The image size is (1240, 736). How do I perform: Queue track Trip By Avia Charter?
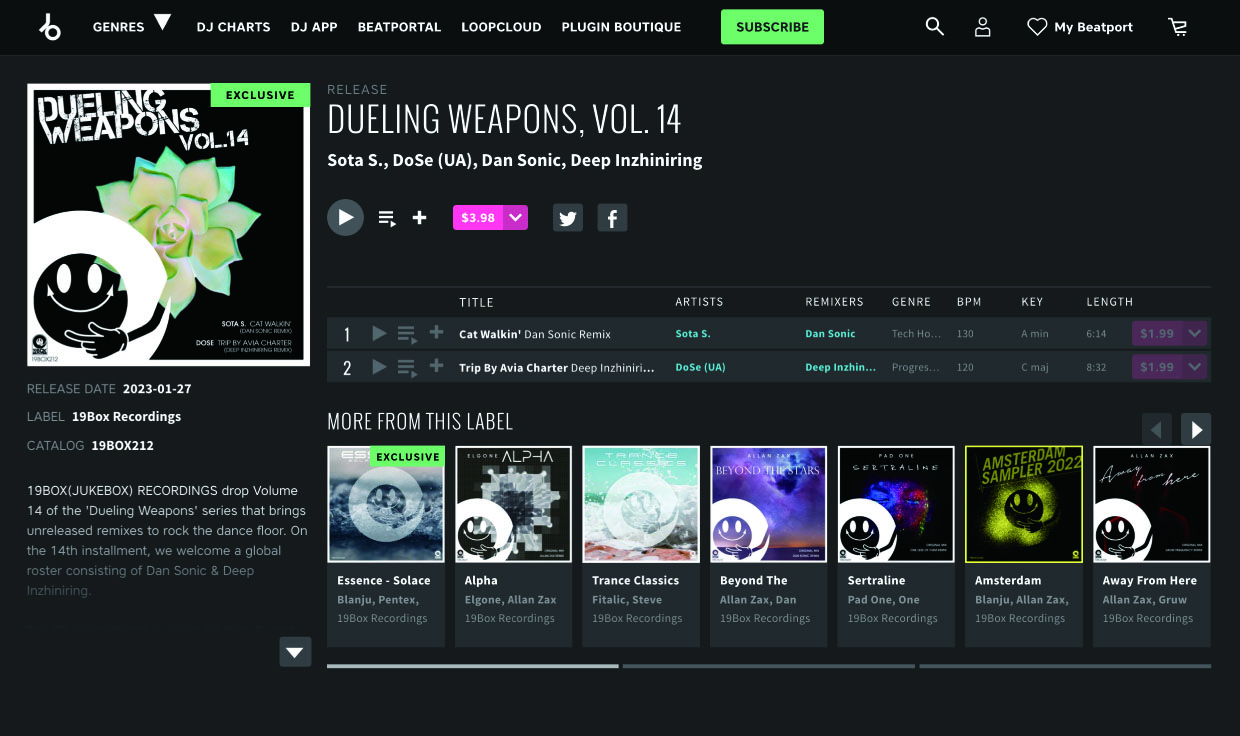point(407,368)
